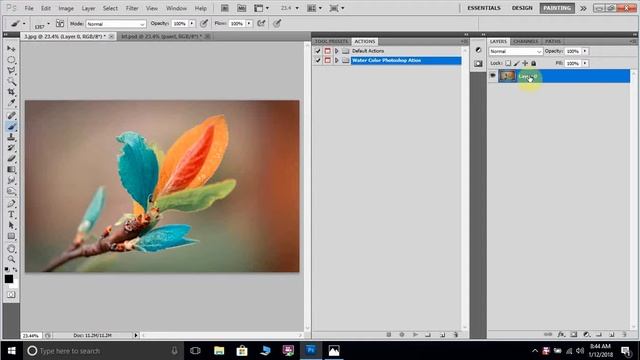Open brush Flow slider arrow

click(249, 24)
